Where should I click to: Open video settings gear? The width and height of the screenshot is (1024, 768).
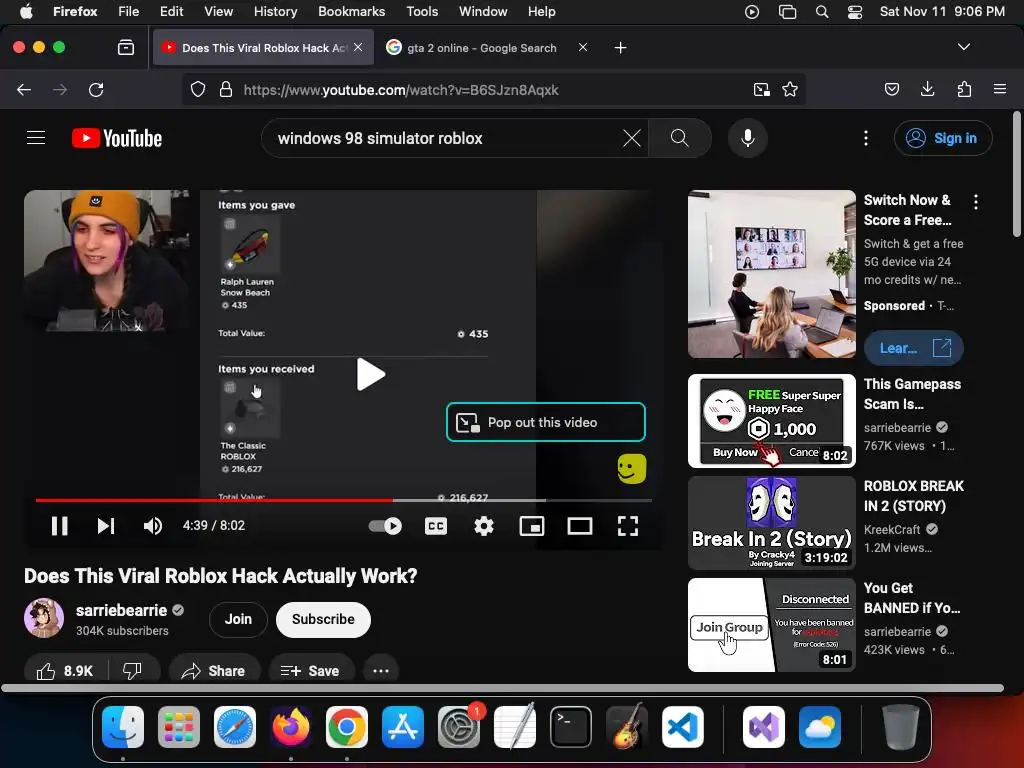[483, 526]
